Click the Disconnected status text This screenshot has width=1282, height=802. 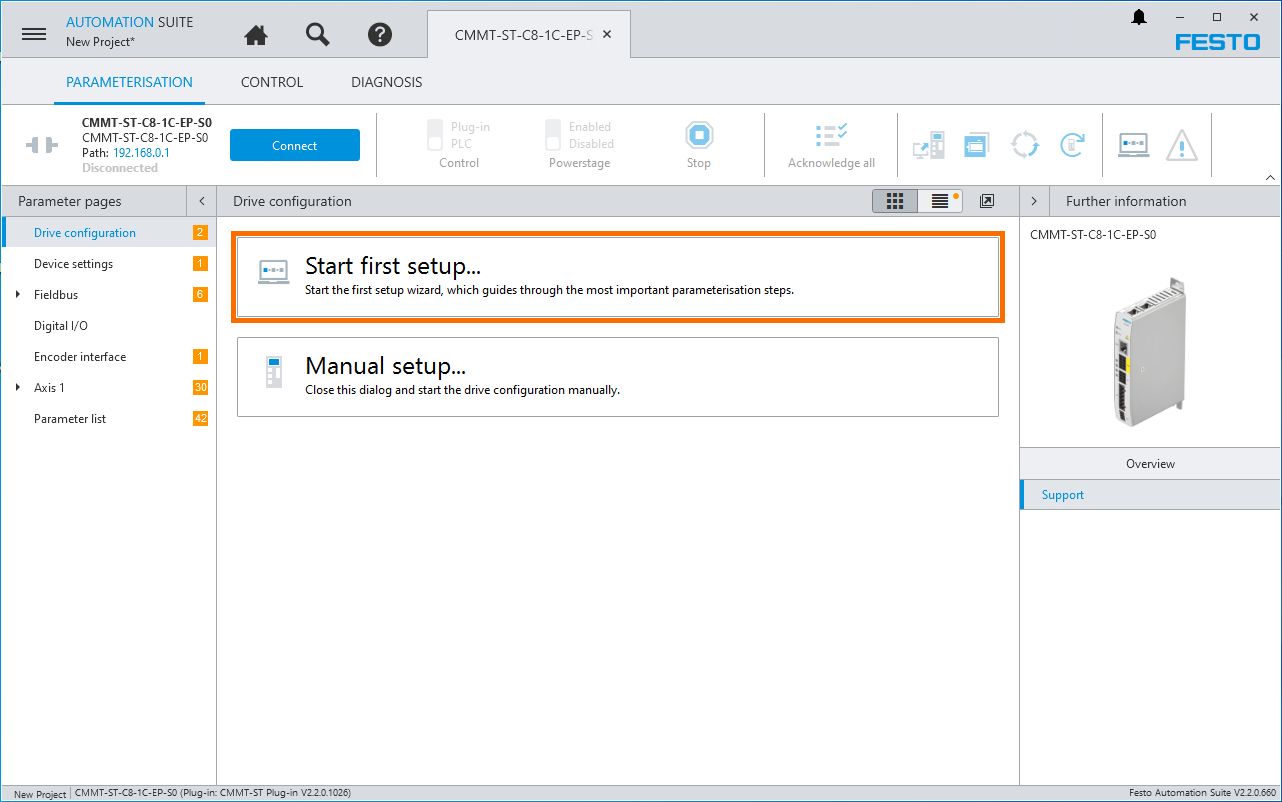coord(120,168)
